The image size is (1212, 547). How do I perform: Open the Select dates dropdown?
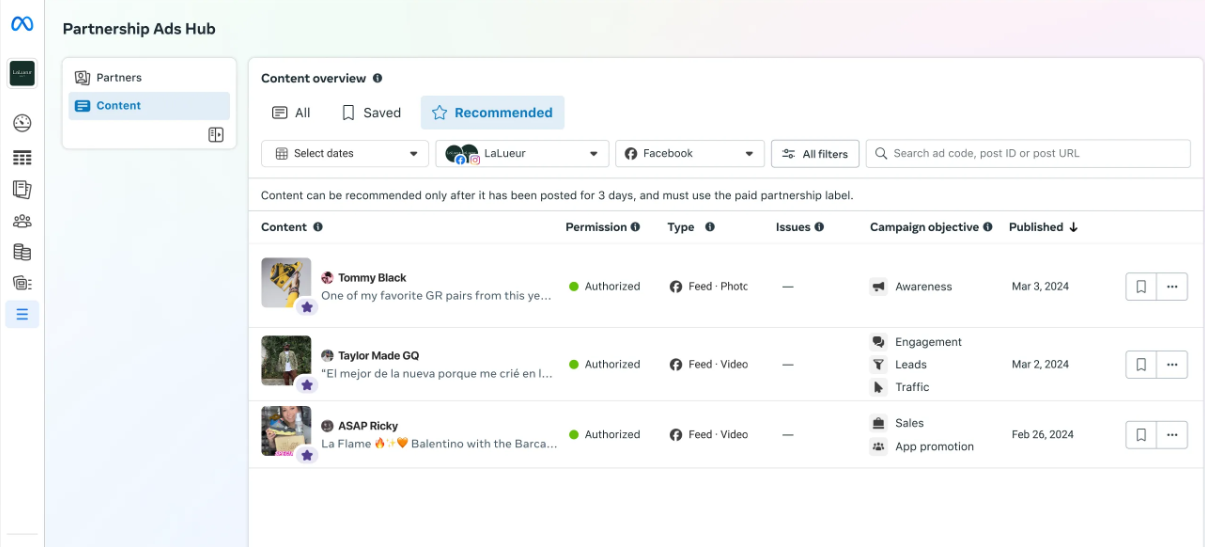345,154
